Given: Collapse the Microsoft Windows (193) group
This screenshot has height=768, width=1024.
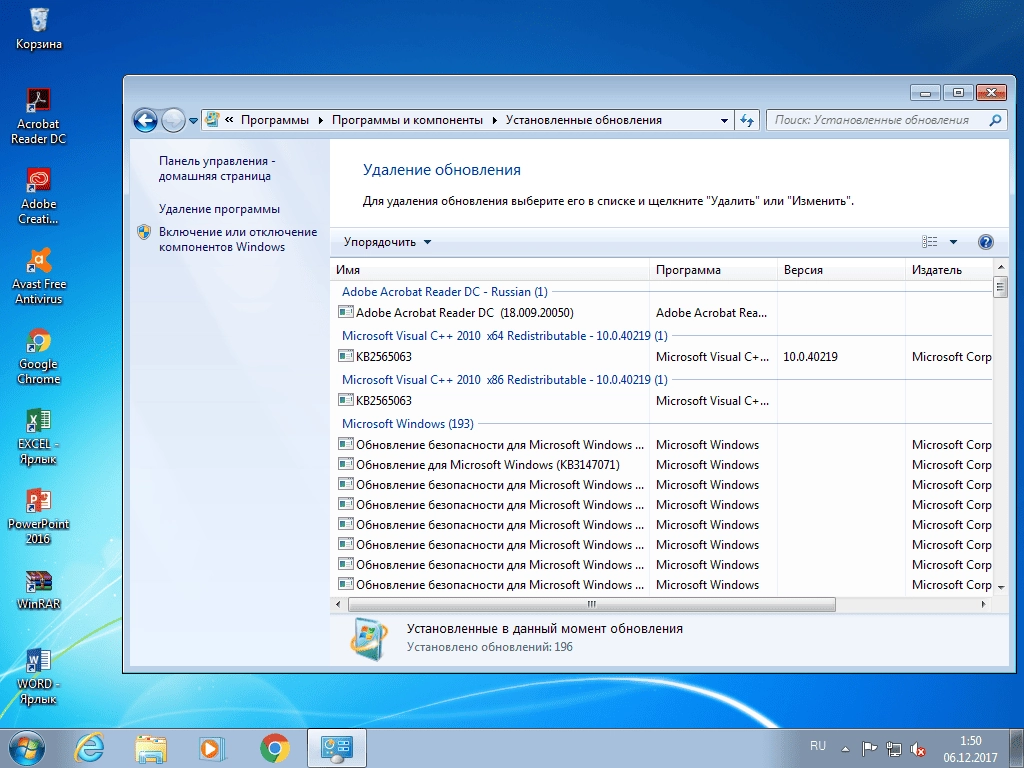Looking at the screenshot, I should tap(408, 424).
